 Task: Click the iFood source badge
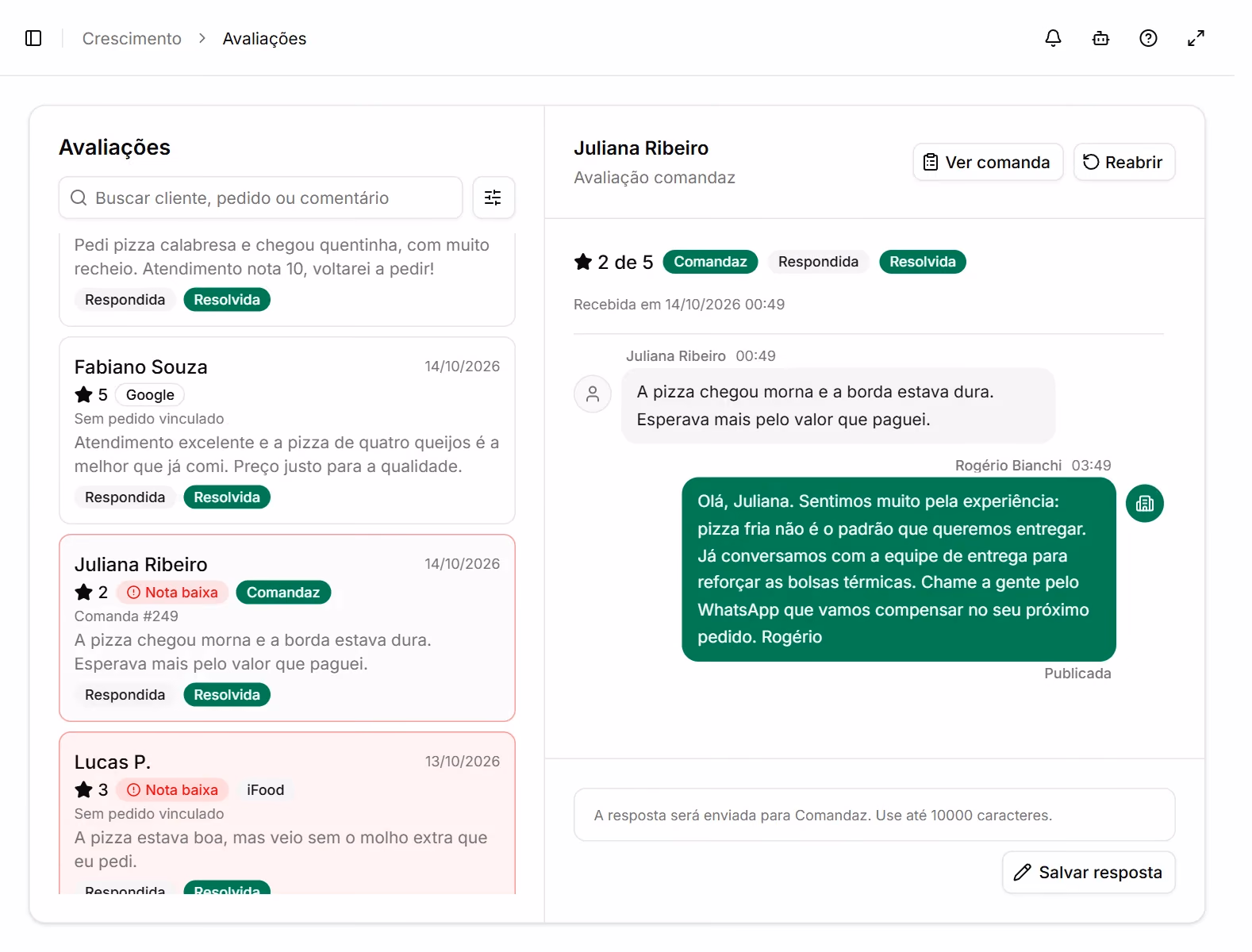pyautogui.click(x=266, y=790)
